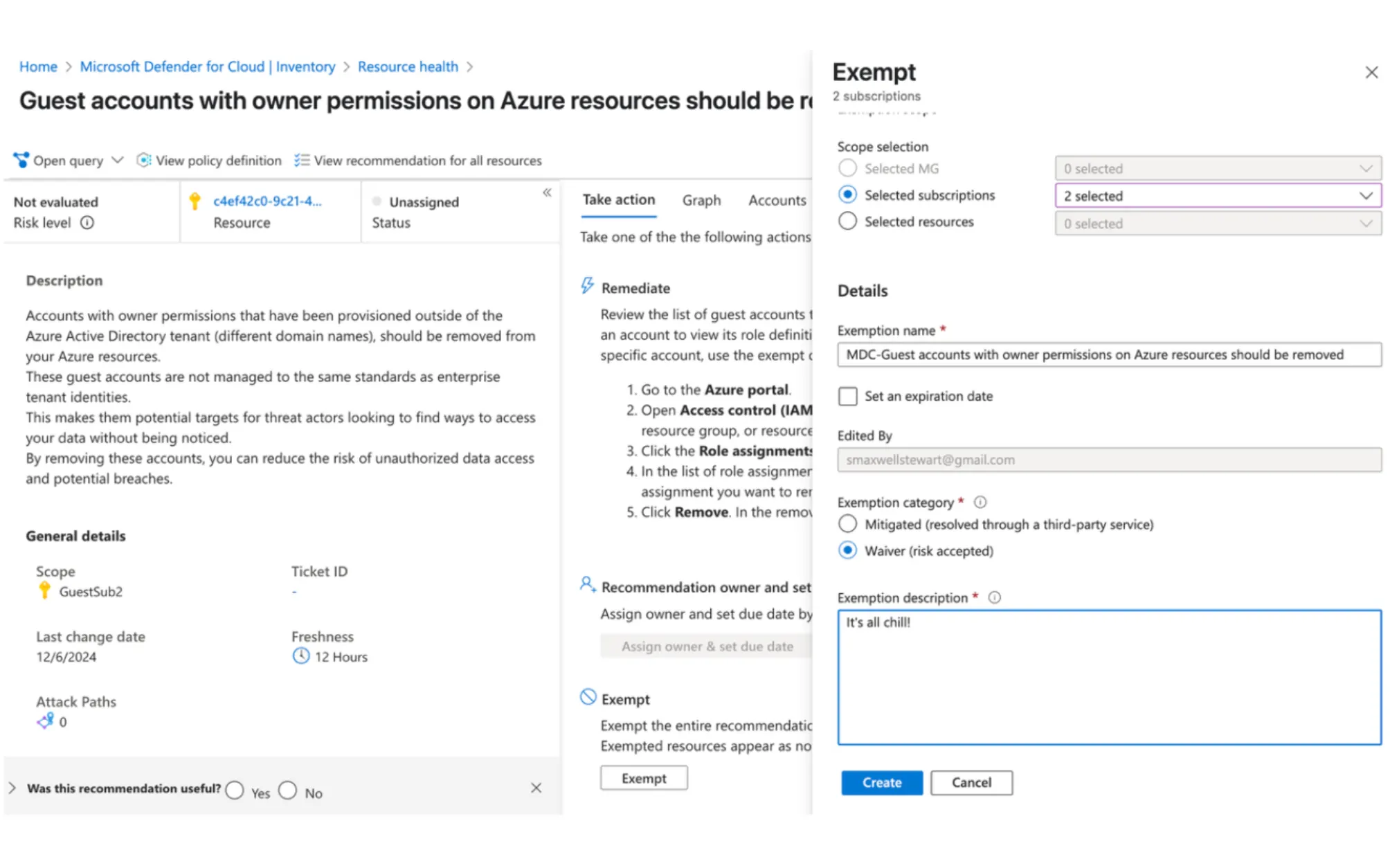Select the Selected resources radio button
Viewport: 1390px width, 868px height.
tap(847, 221)
